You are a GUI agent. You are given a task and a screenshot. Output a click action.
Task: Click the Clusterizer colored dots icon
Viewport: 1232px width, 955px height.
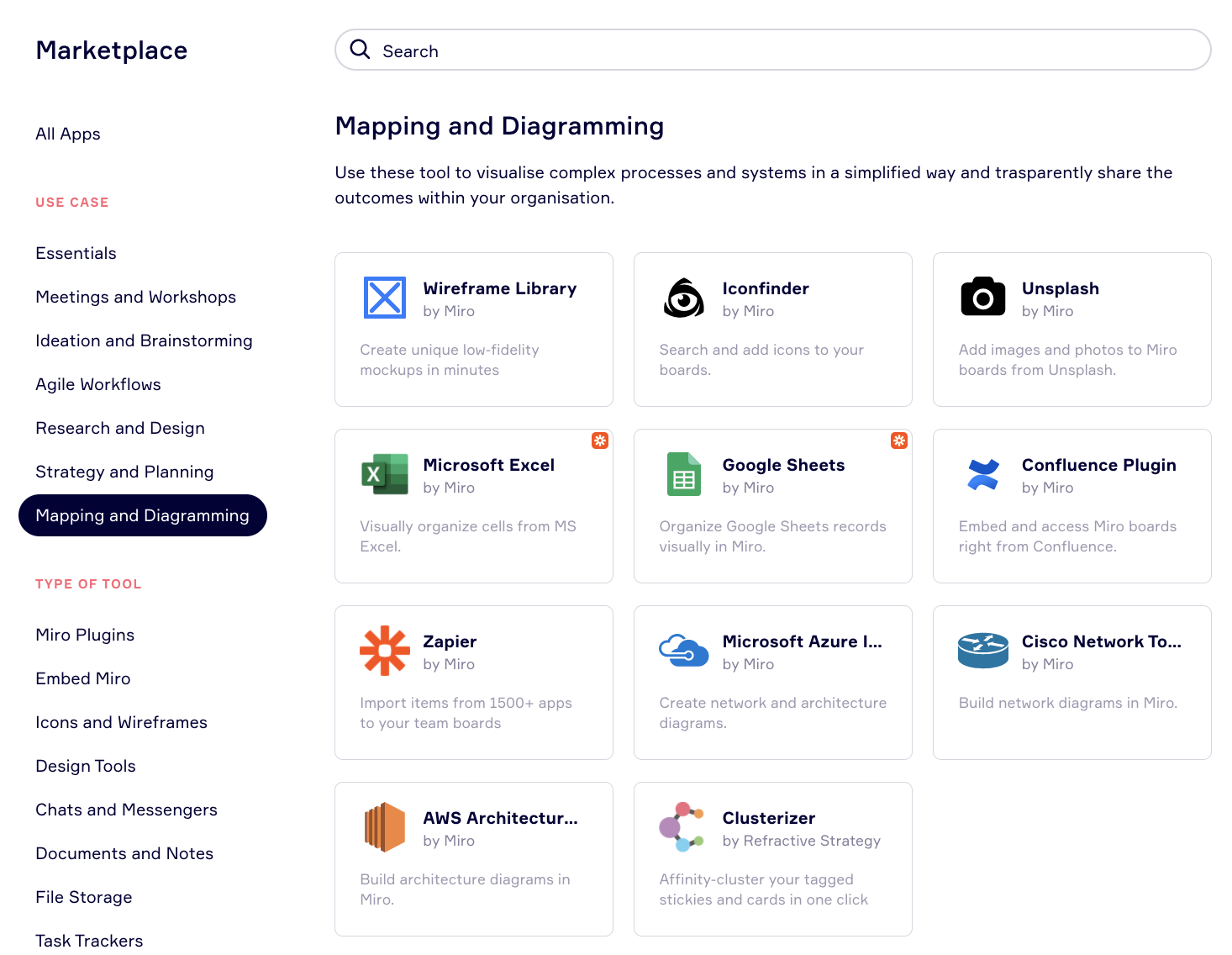[682, 827]
